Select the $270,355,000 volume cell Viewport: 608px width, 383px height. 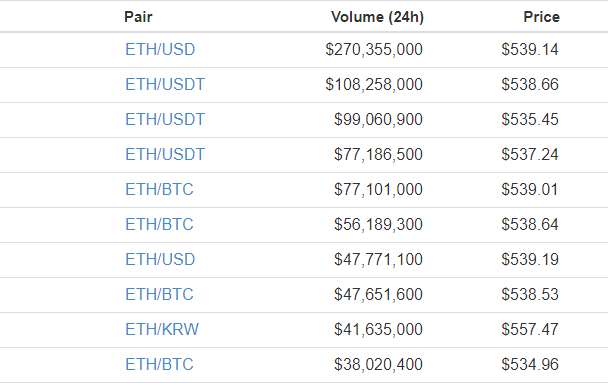tap(374, 50)
